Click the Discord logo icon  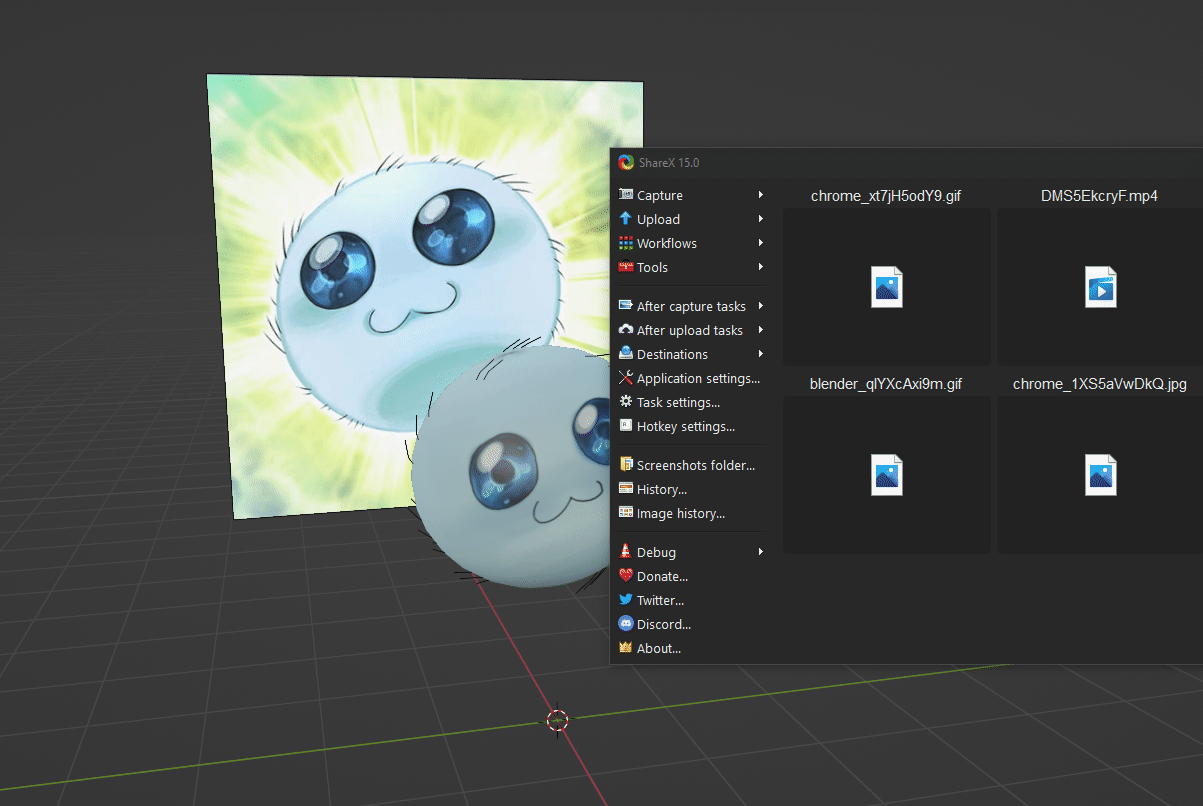(626, 624)
